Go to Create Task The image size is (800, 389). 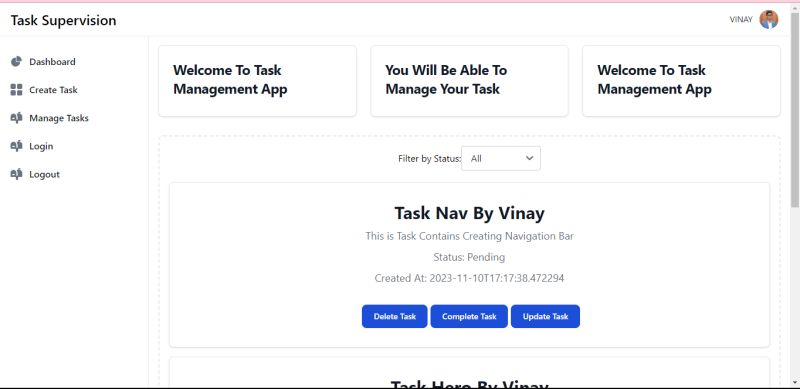(53, 90)
